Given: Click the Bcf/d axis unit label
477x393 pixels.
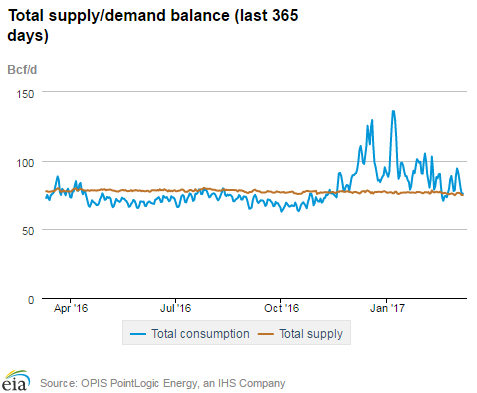Looking at the screenshot, I should tap(22, 70).
